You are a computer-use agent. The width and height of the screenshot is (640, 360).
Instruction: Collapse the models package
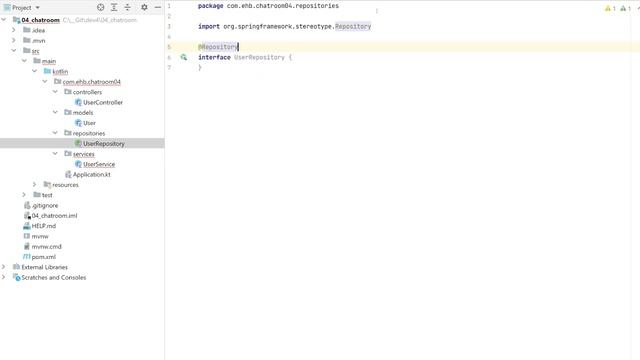point(55,112)
